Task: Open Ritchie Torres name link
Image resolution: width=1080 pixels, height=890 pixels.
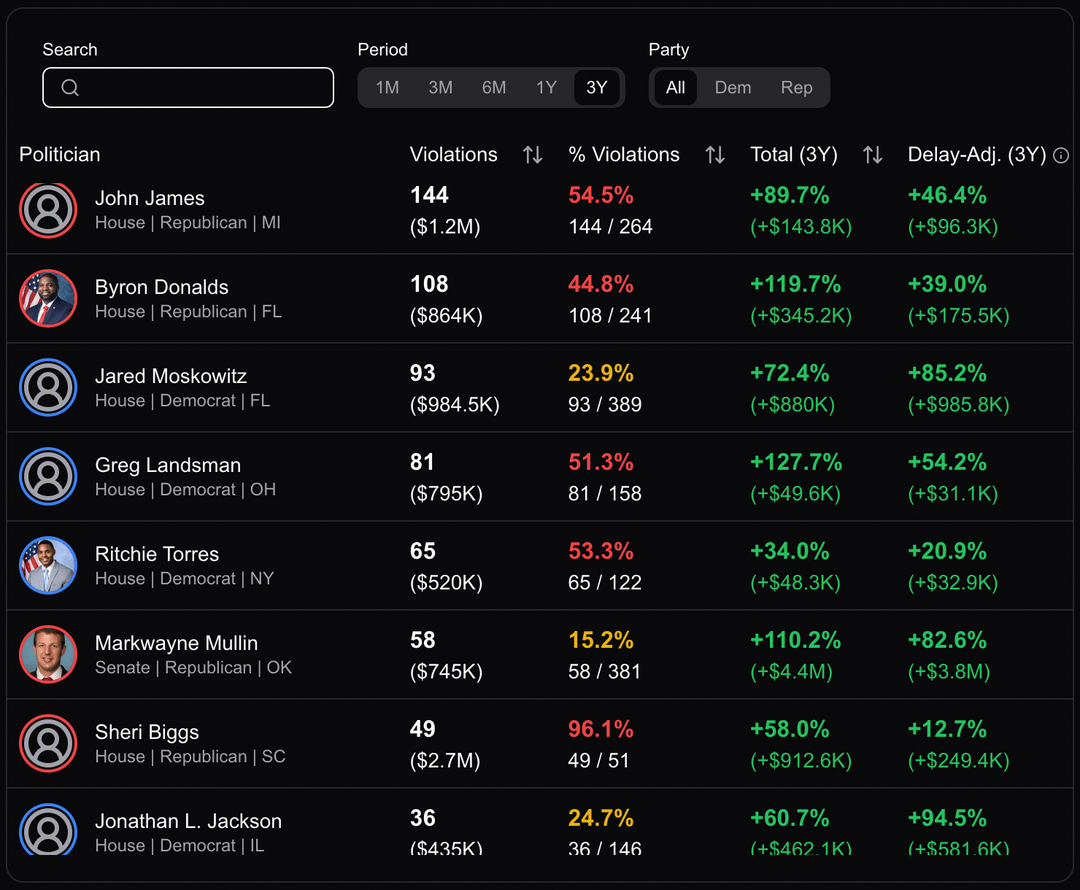Action: coord(157,554)
